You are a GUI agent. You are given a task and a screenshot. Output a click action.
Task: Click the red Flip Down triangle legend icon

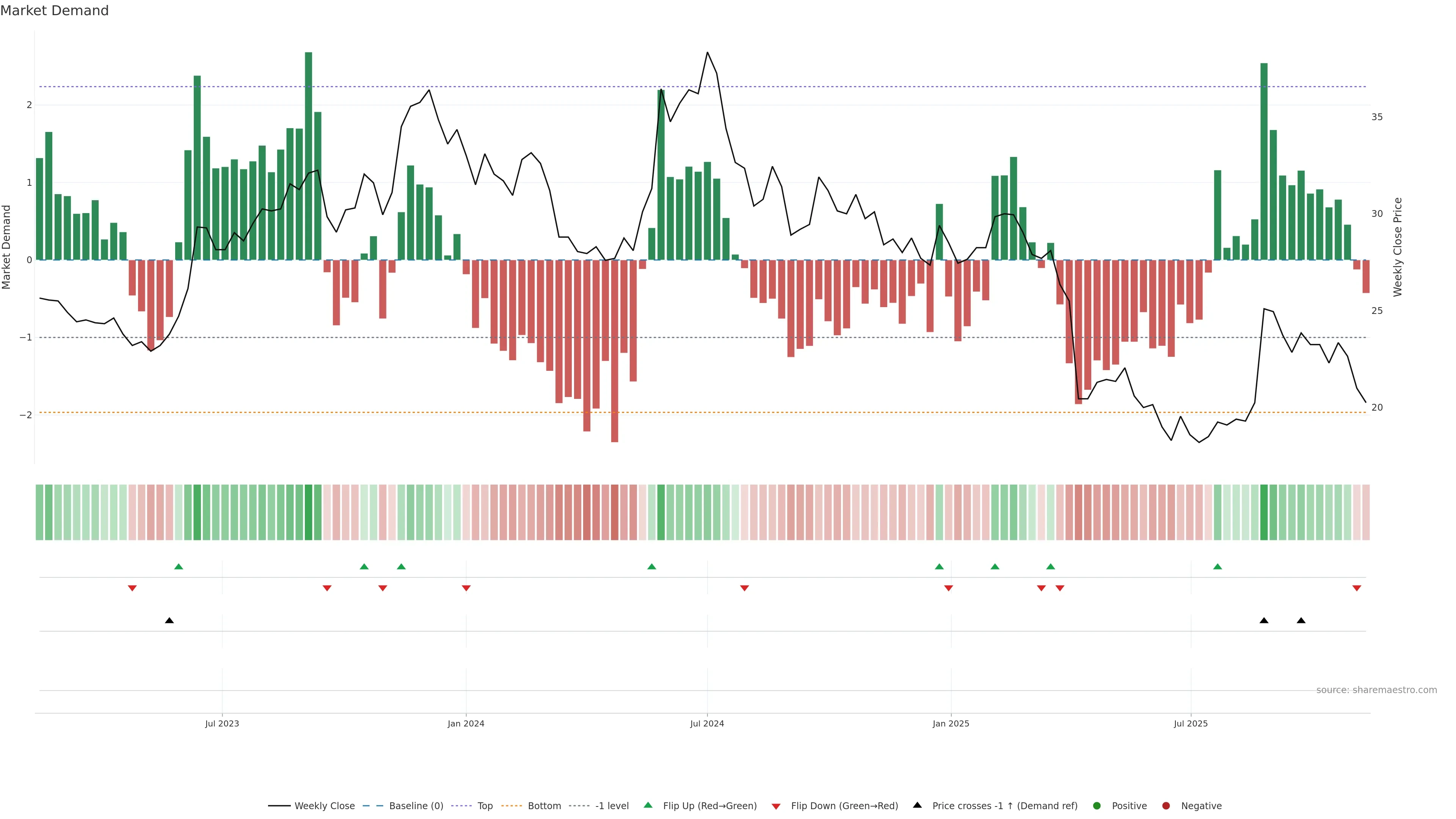tap(776, 806)
